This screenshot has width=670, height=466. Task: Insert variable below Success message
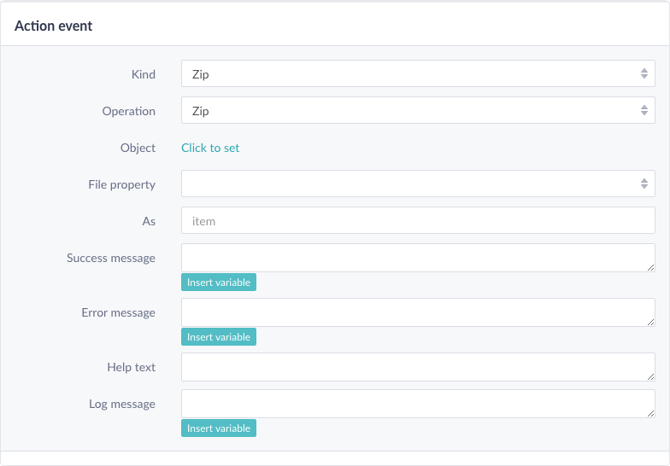coord(218,282)
